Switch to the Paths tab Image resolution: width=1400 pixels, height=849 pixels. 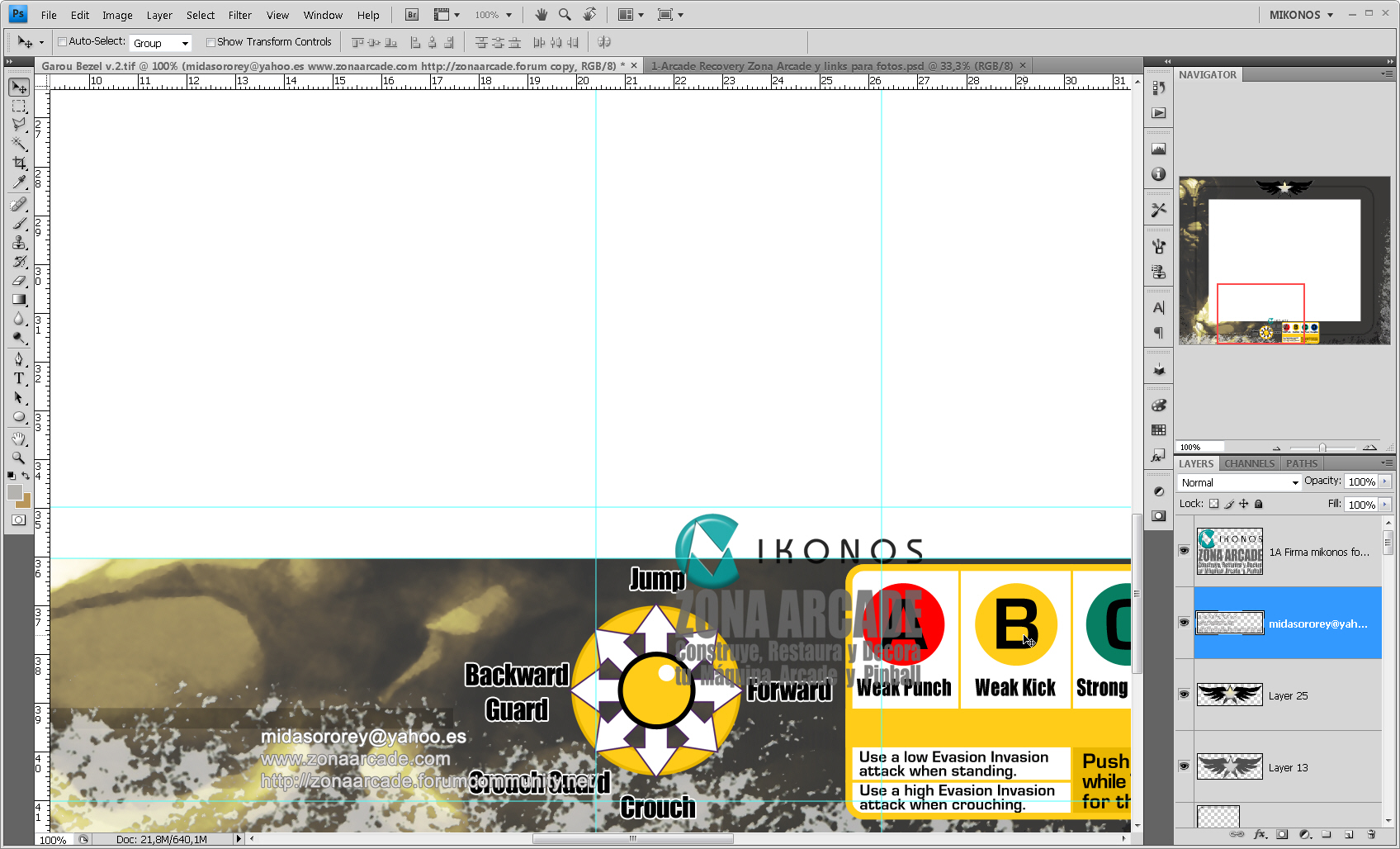[1302, 464]
